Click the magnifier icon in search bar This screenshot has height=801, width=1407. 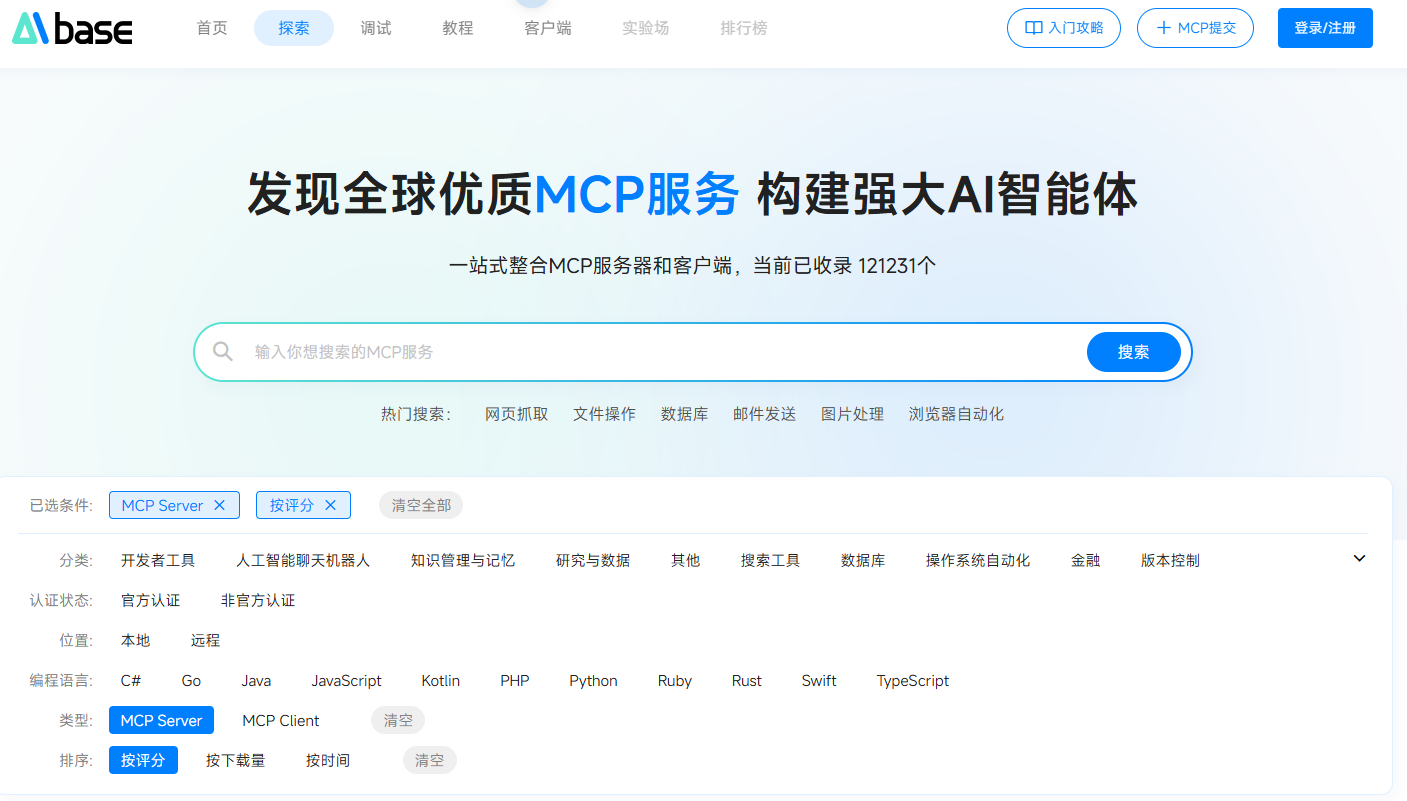click(223, 352)
